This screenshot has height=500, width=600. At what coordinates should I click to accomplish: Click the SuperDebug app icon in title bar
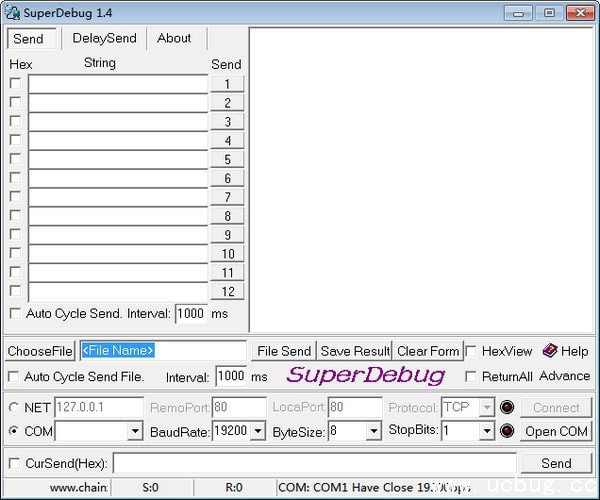[12, 13]
